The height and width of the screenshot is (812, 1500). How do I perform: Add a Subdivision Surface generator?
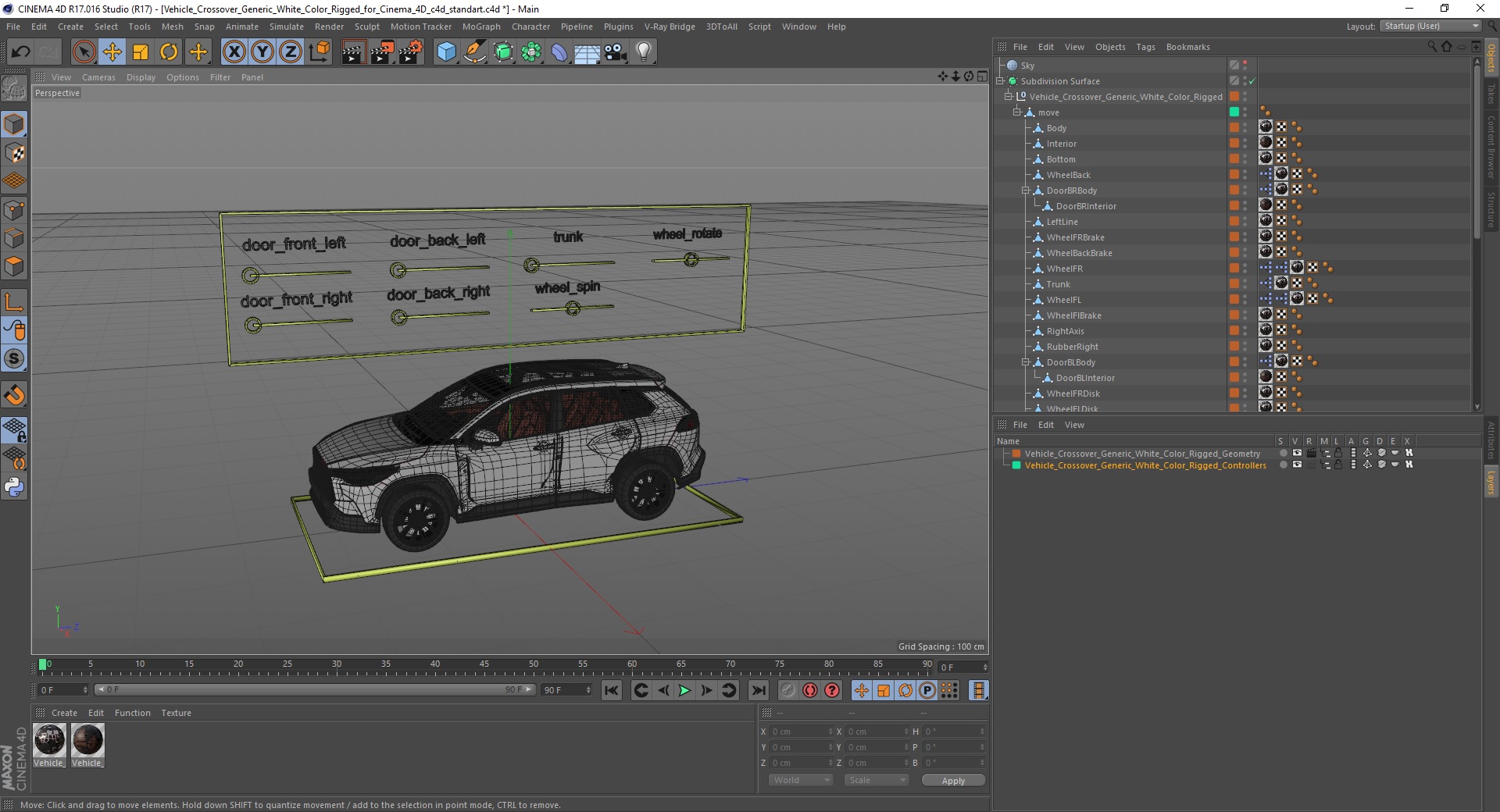503,52
